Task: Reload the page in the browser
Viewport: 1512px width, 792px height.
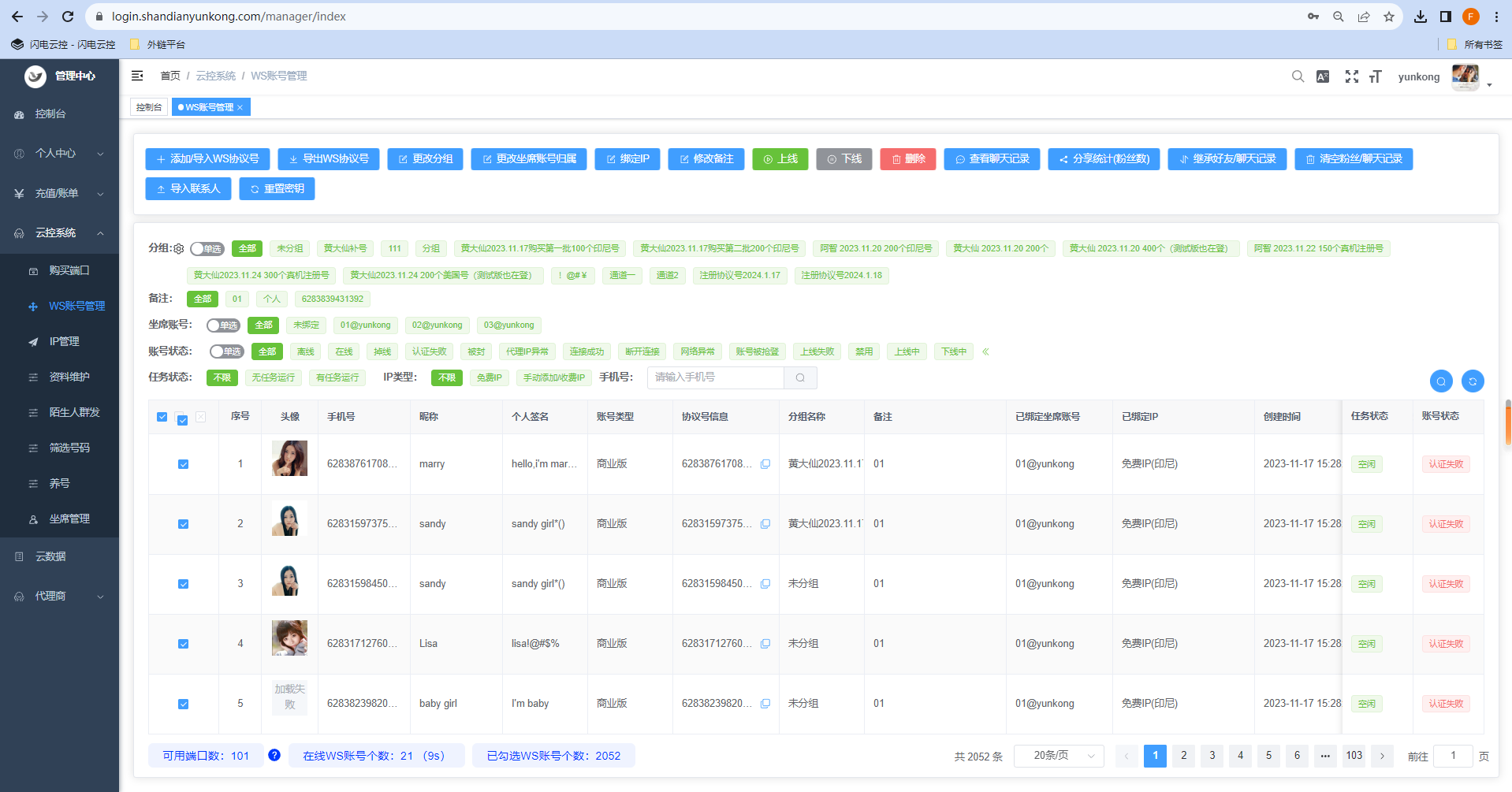Action: tap(68, 17)
